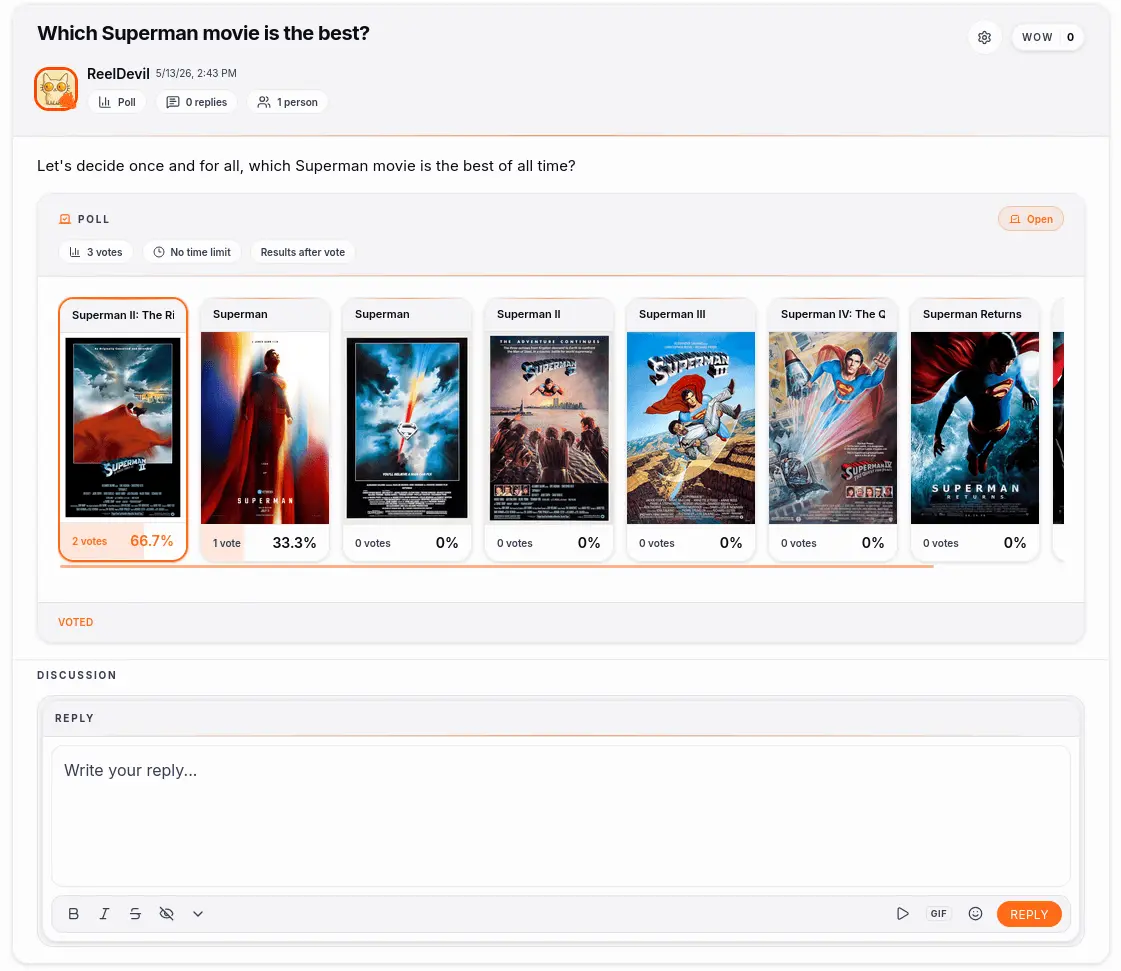Select the Superman IV poster thumbnail
Image resolution: width=1121 pixels, height=971 pixels.
tap(832, 428)
